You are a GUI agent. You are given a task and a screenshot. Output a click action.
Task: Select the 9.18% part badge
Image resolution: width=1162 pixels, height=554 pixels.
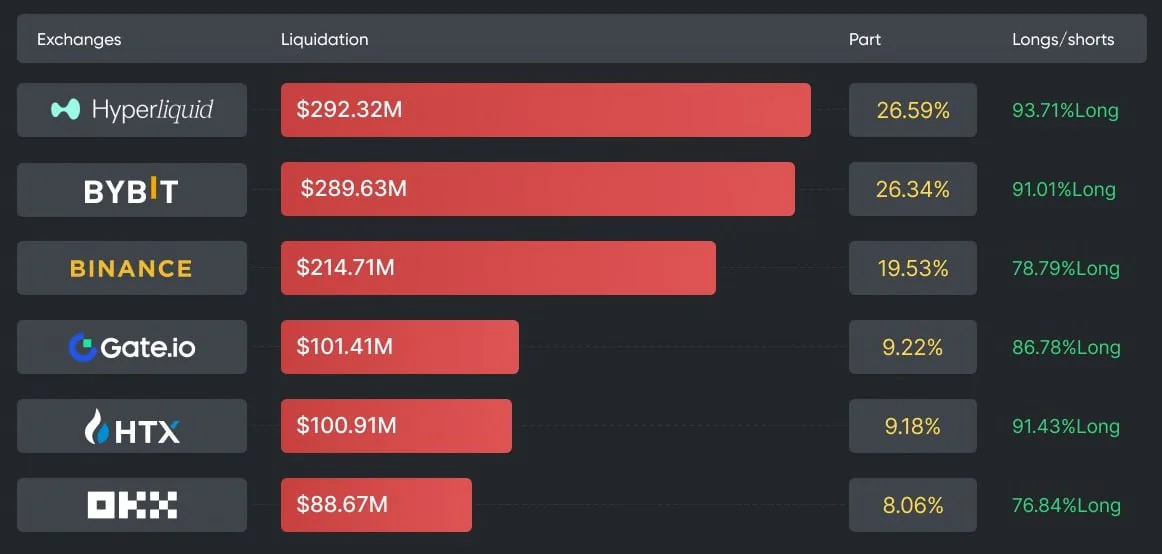coord(912,426)
